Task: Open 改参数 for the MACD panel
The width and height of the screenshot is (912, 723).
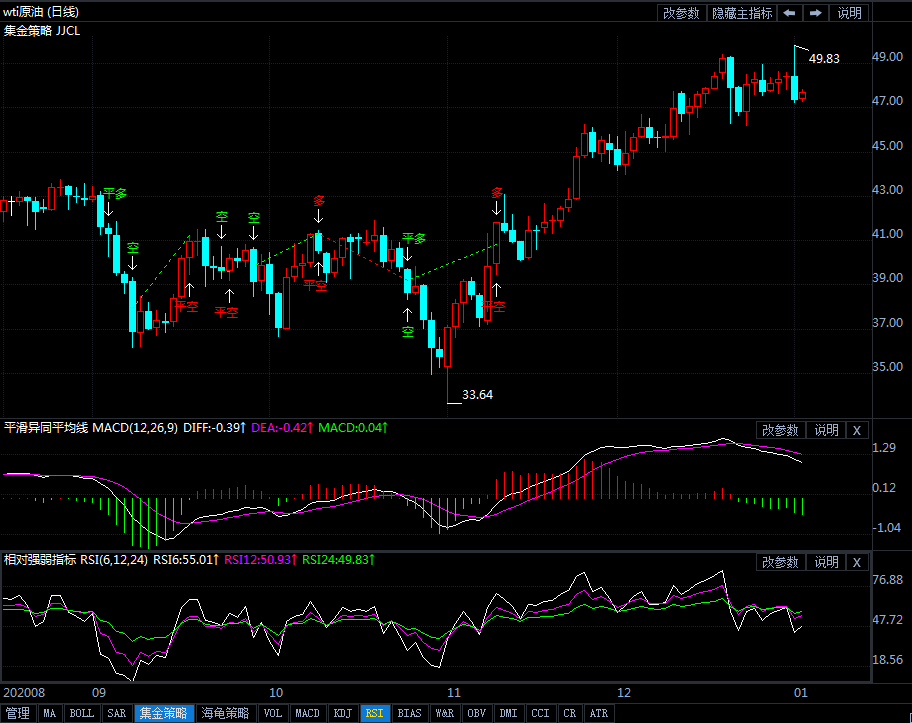Action: (x=780, y=430)
